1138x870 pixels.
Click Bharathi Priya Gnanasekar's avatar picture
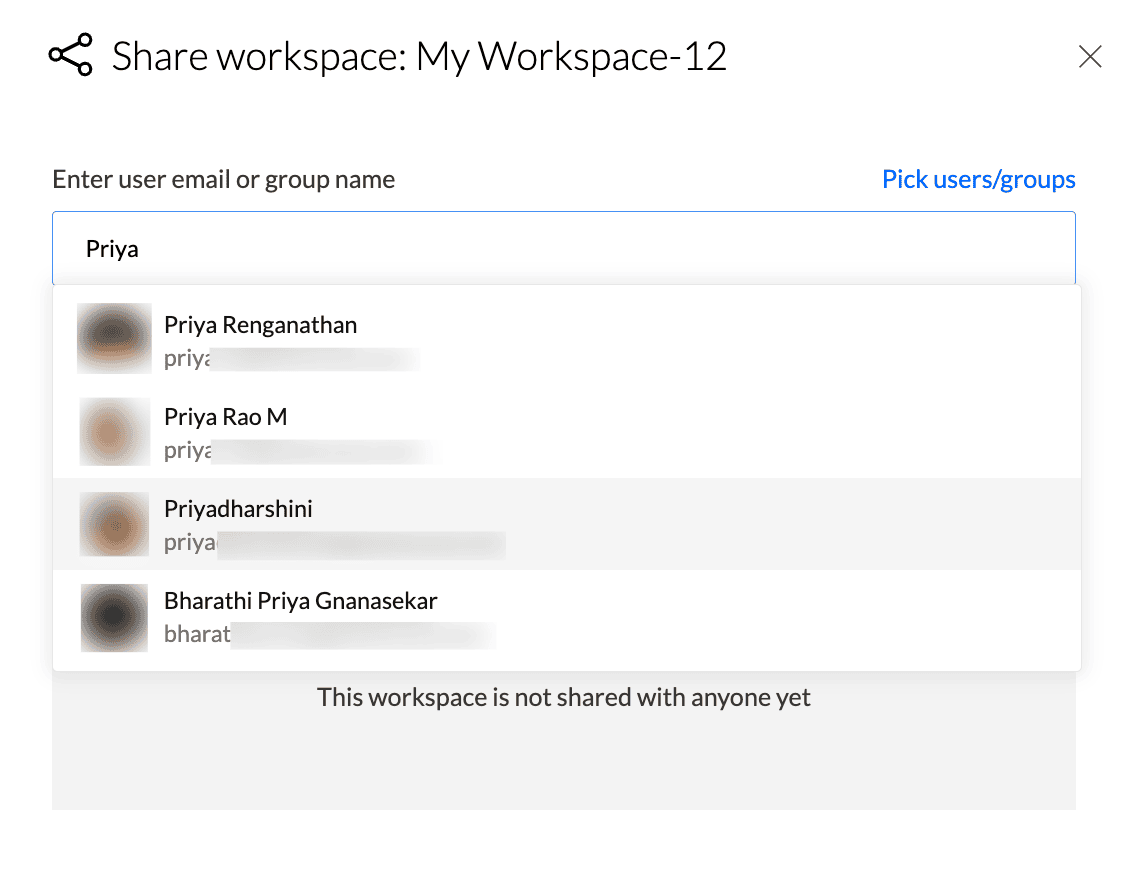point(114,617)
